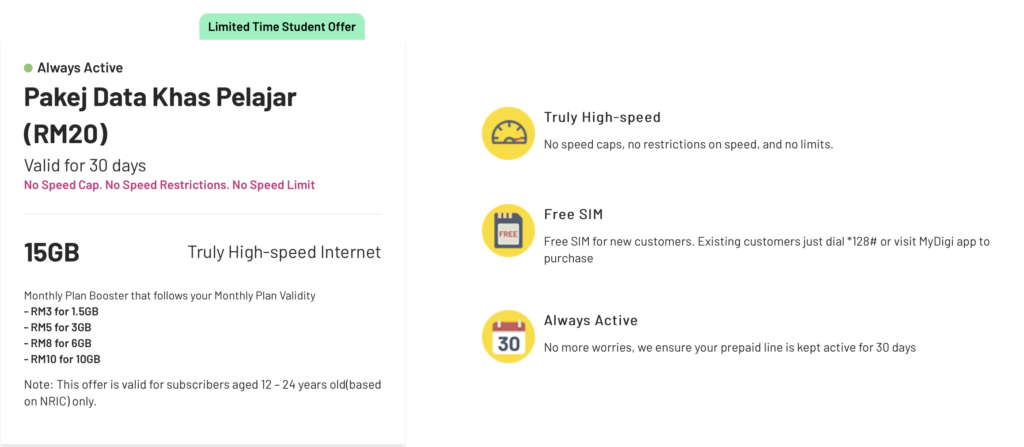Click the age eligibility note text
1024x447 pixels.
(x=202, y=393)
